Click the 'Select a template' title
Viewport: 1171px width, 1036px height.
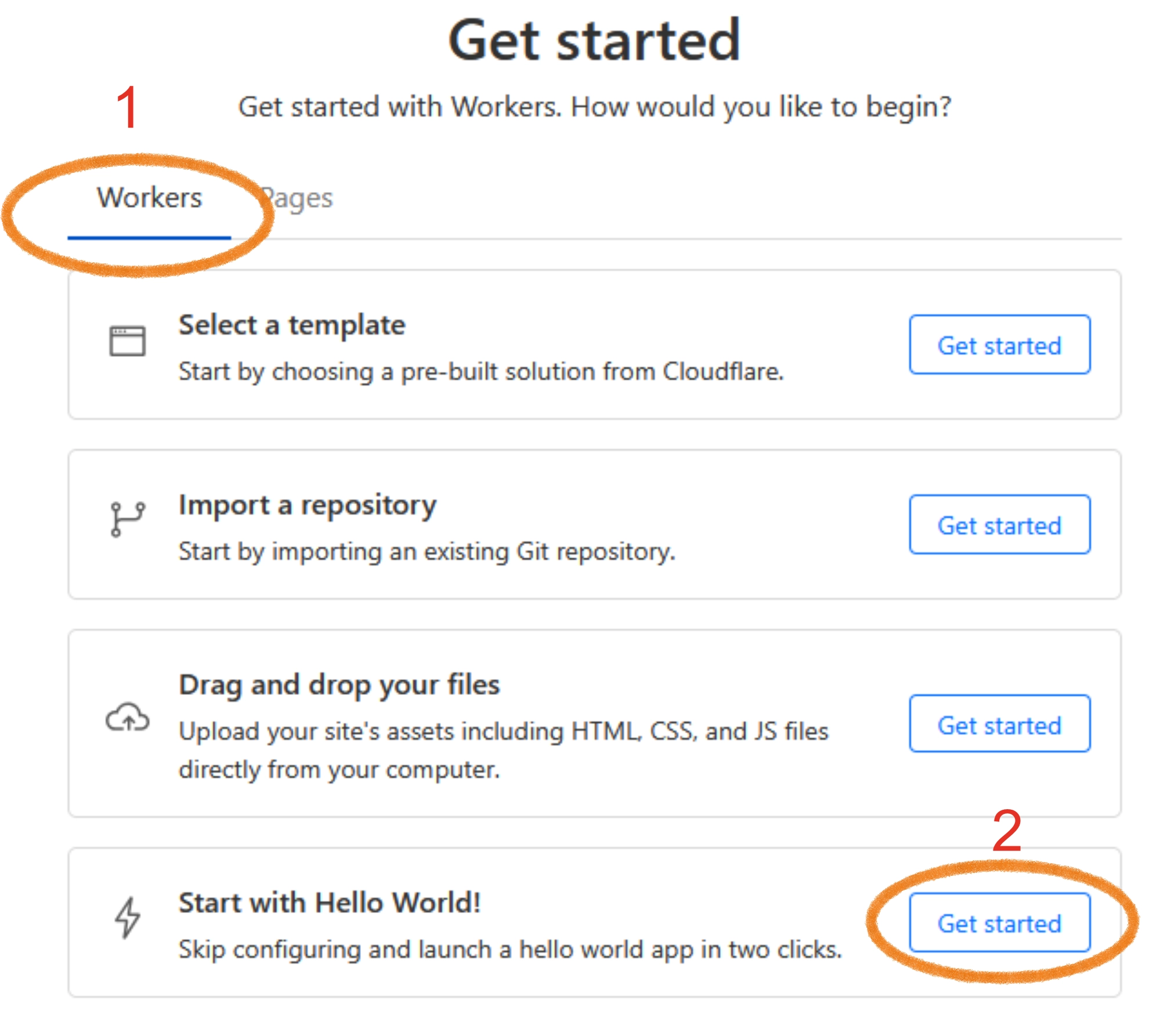point(291,325)
